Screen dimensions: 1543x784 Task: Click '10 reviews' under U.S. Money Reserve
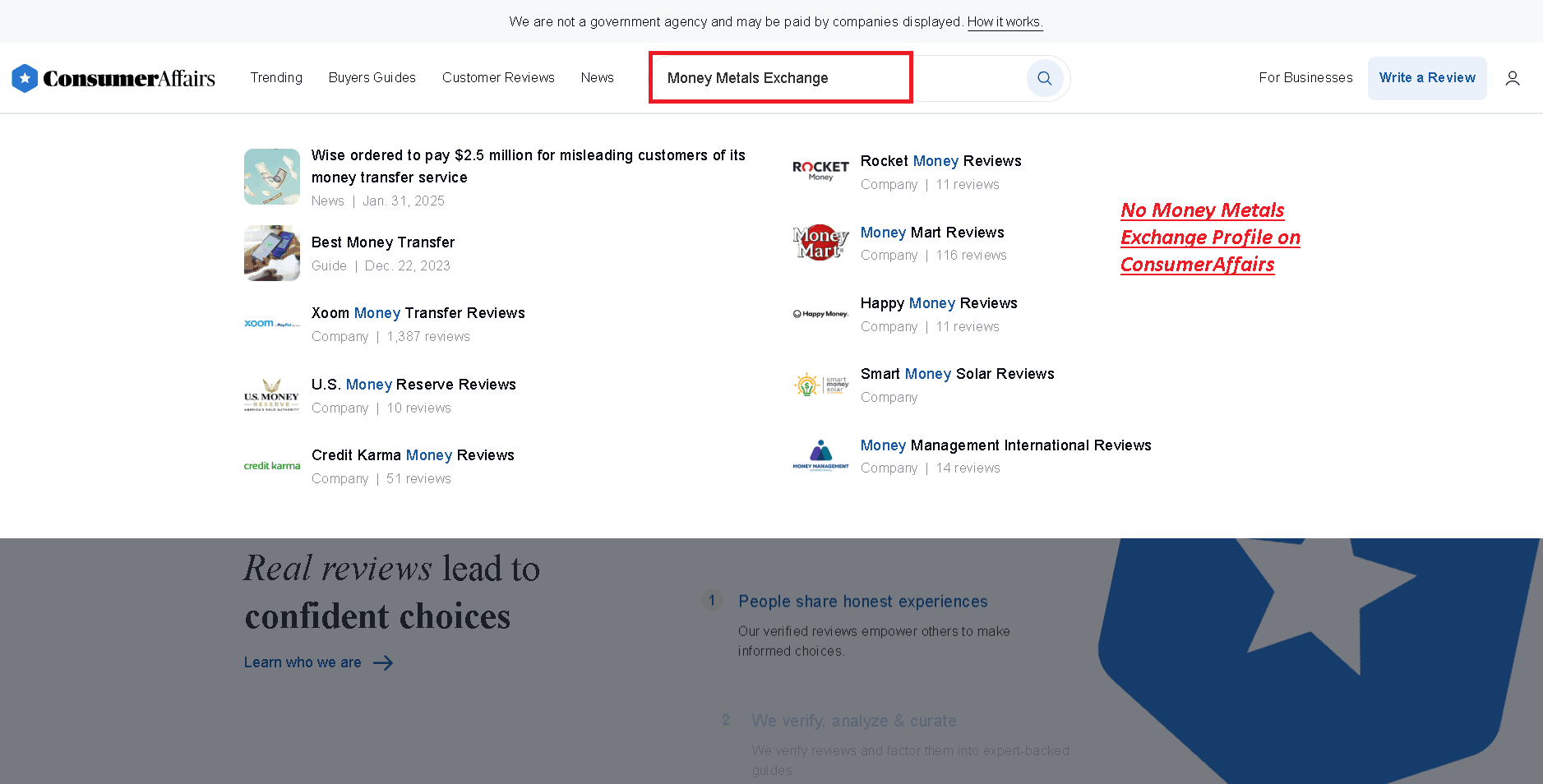click(419, 408)
